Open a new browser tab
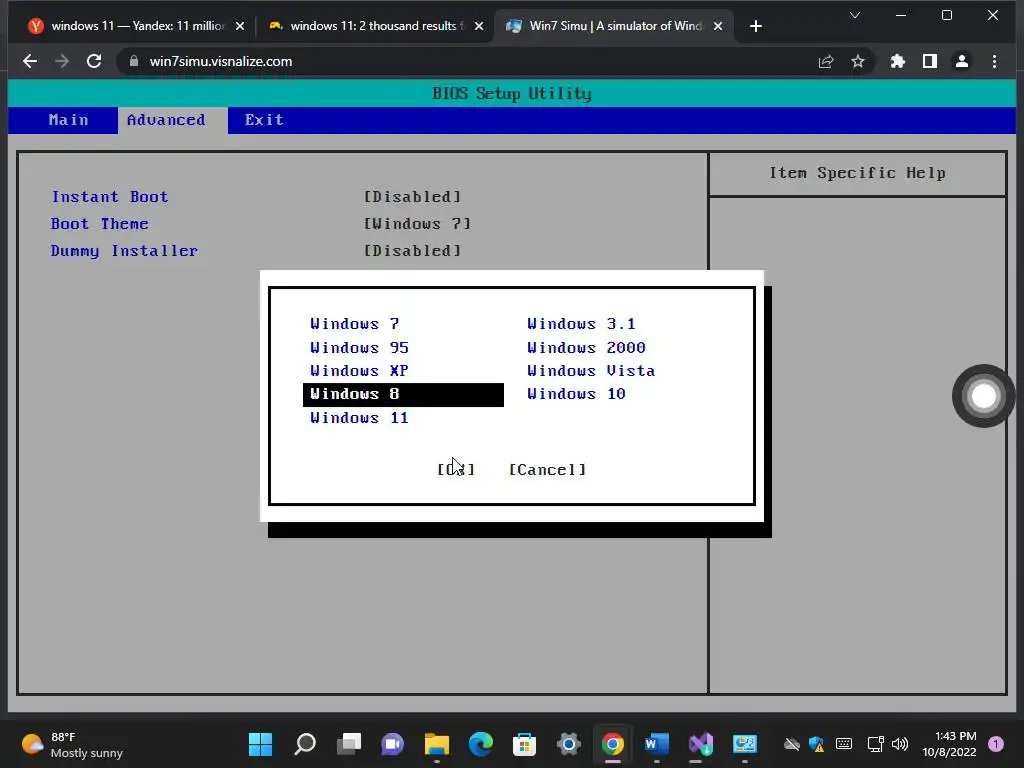1024x768 pixels. click(x=756, y=26)
